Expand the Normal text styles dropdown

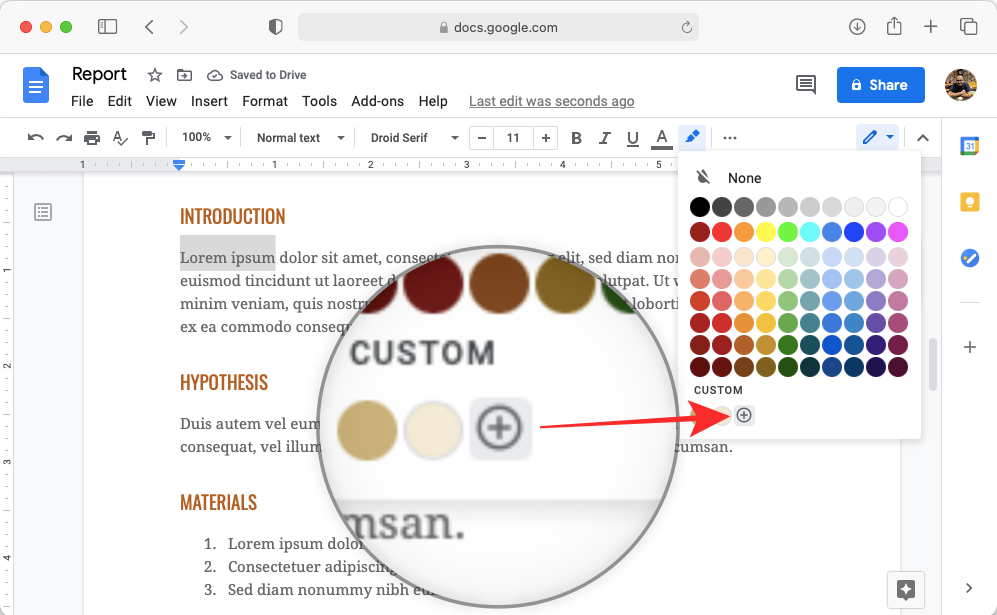pyautogui.click(x=298, y=137)
